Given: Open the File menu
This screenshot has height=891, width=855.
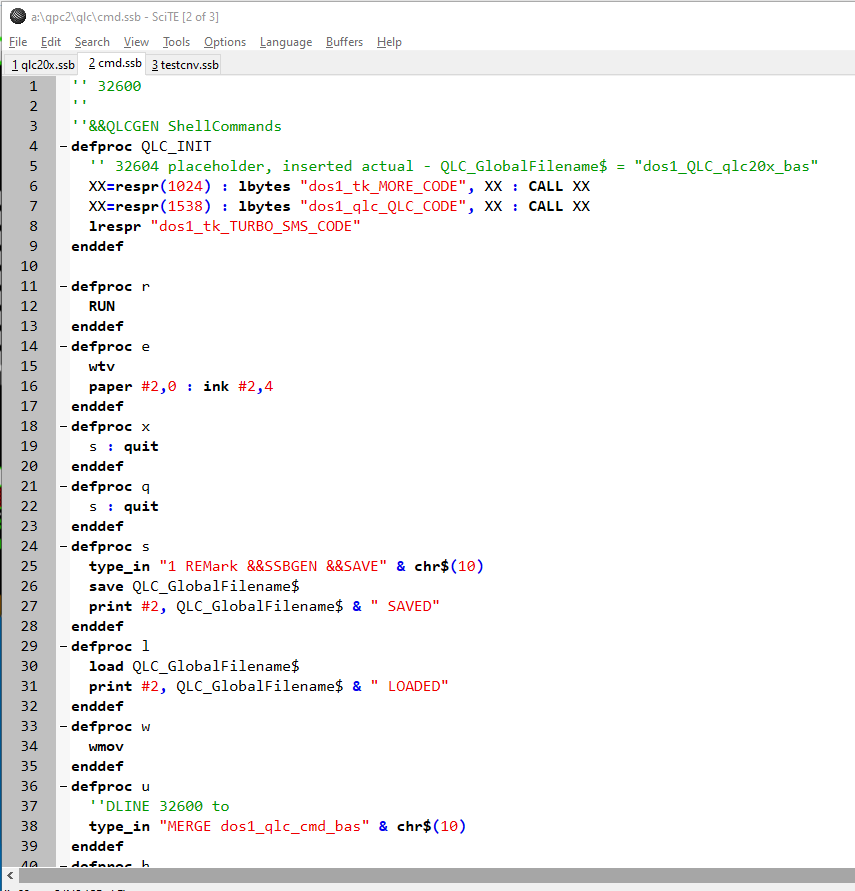Looking at the screenshot, I should pyautogui.click(x=18, y=42).
